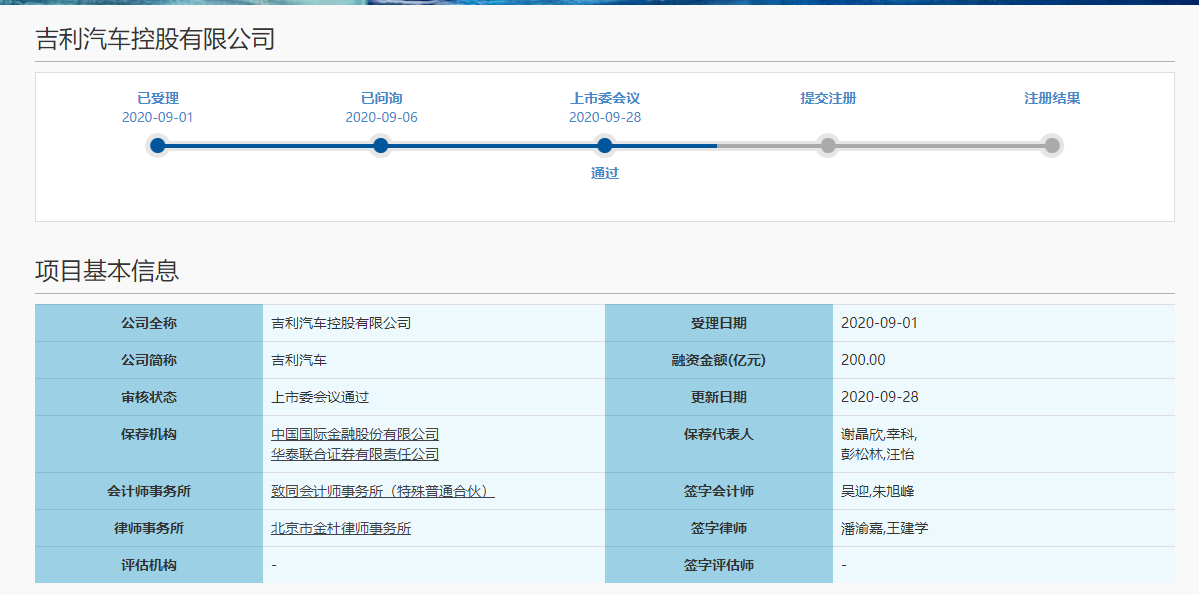Open the 北京市金杜律师事务所 law firm link

341,528
